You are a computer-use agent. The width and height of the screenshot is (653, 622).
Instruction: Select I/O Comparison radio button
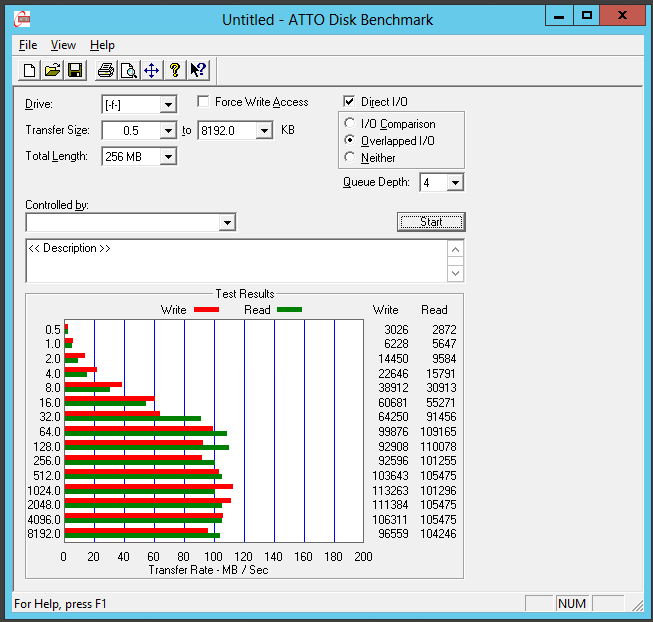pyautogui.click(x=350, y=123)
